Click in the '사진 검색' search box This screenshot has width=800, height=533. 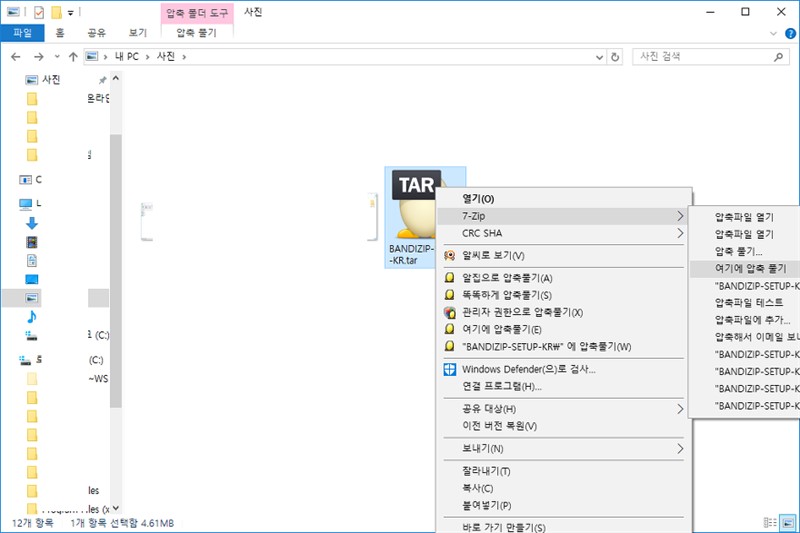pyautogui.click(x=700, y=57)
